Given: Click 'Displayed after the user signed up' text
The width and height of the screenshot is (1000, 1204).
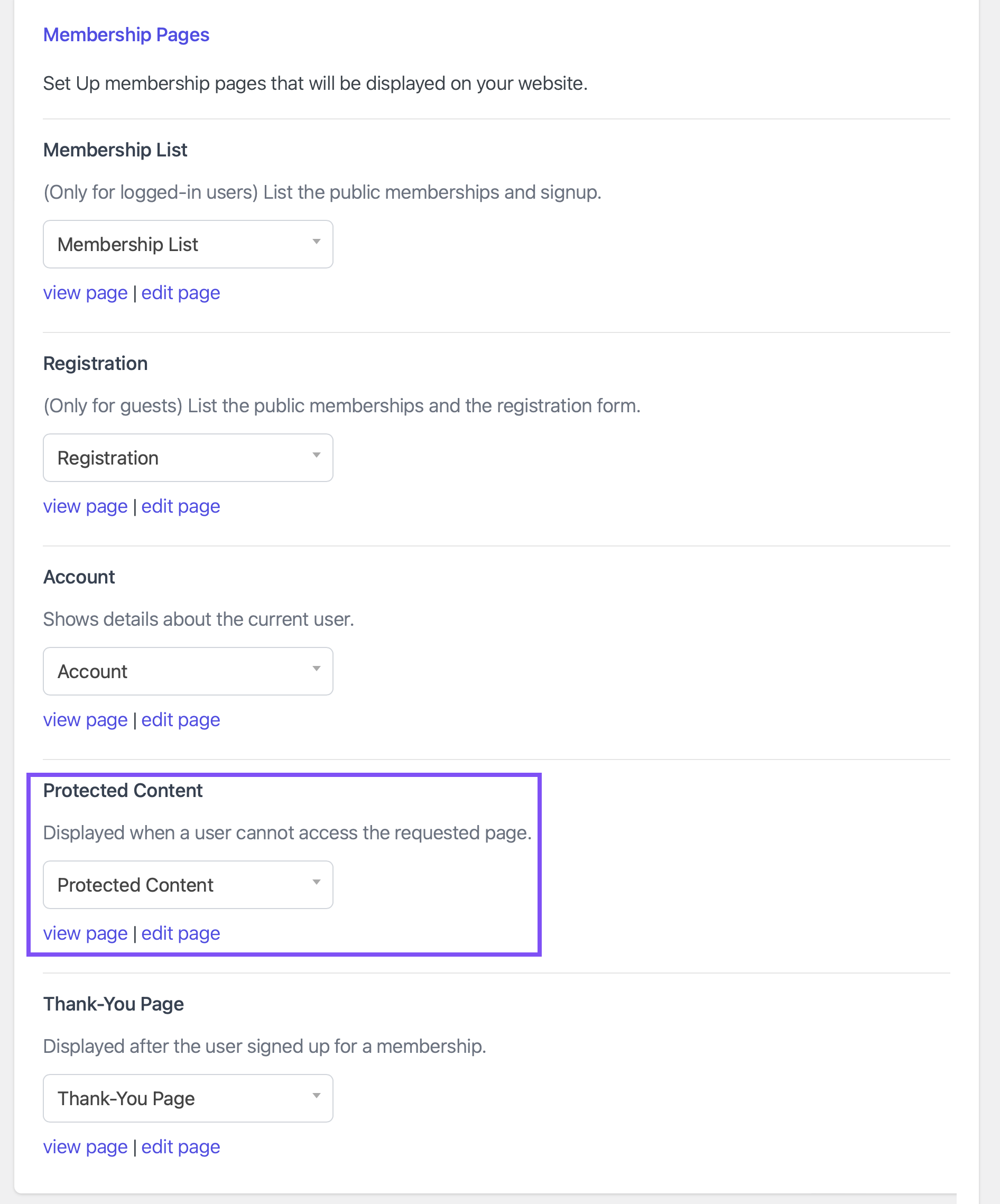Looking at the screenshot, I should tap(264, 1046).
